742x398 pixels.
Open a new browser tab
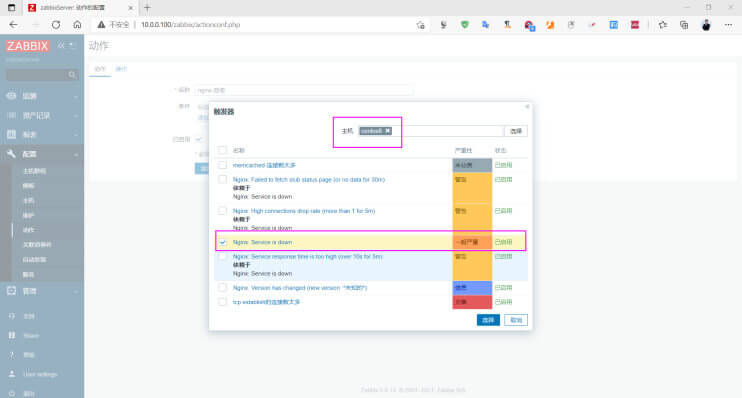[x=147, y=8]
